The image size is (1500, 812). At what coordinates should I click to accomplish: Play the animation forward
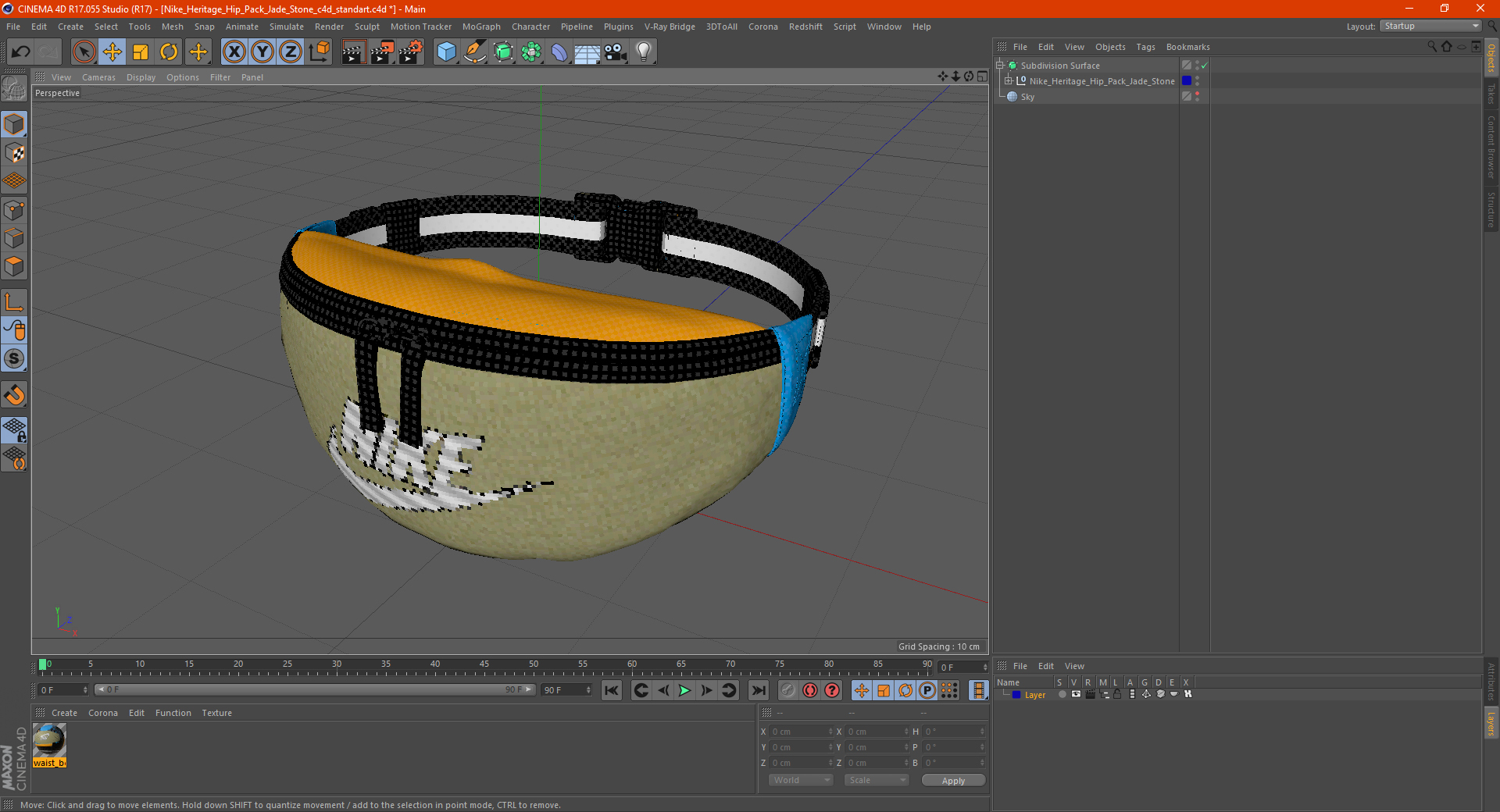coord(684,690)
